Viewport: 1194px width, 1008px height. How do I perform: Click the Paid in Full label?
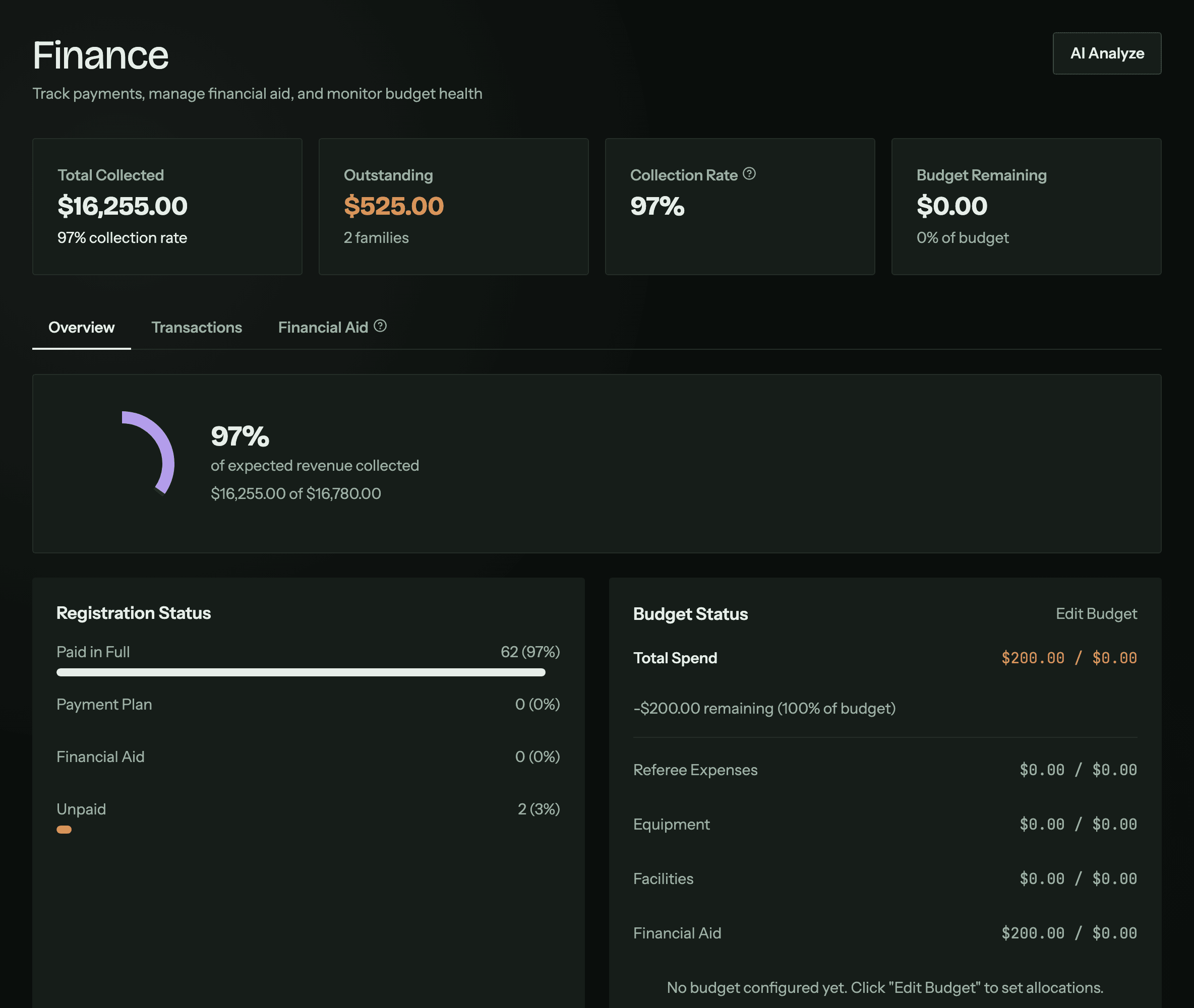coord(93,652)
